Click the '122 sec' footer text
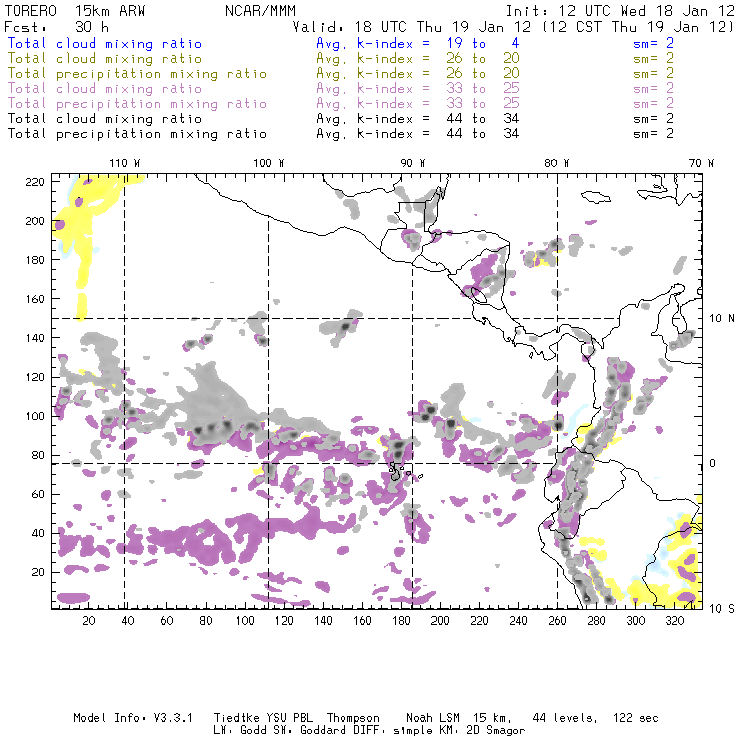 636,718
